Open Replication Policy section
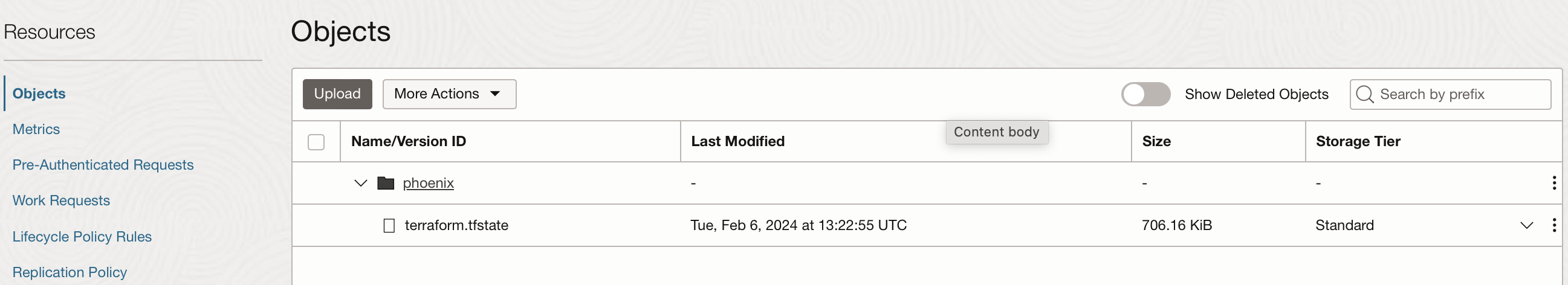Image resolution: width=1568 pixels, height=285 pixels. pyautogui.click(x=70, y=272)
